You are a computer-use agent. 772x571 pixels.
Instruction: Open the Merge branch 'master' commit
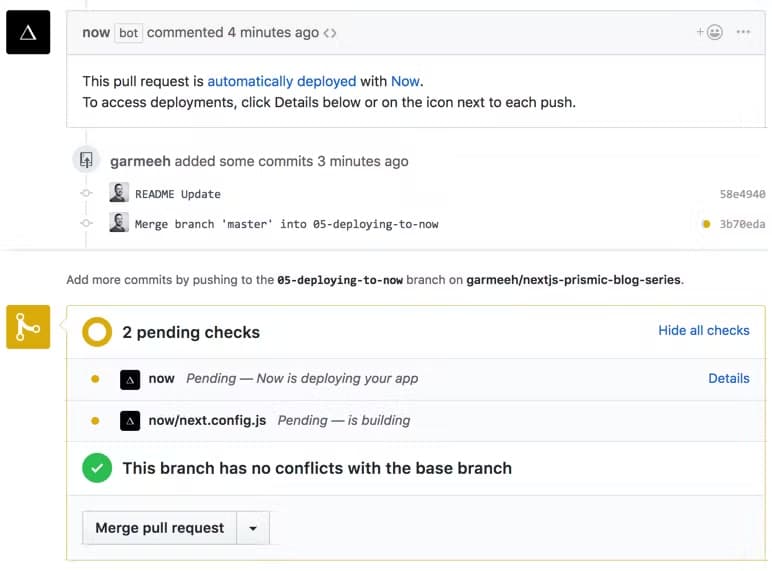(286, 224)
